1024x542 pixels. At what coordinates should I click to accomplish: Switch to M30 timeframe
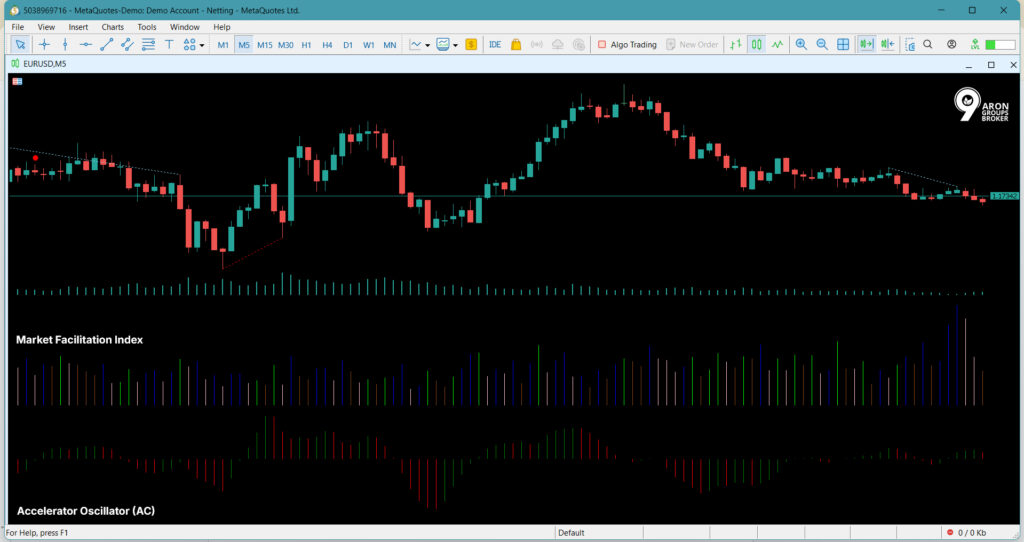click(285, 45)
